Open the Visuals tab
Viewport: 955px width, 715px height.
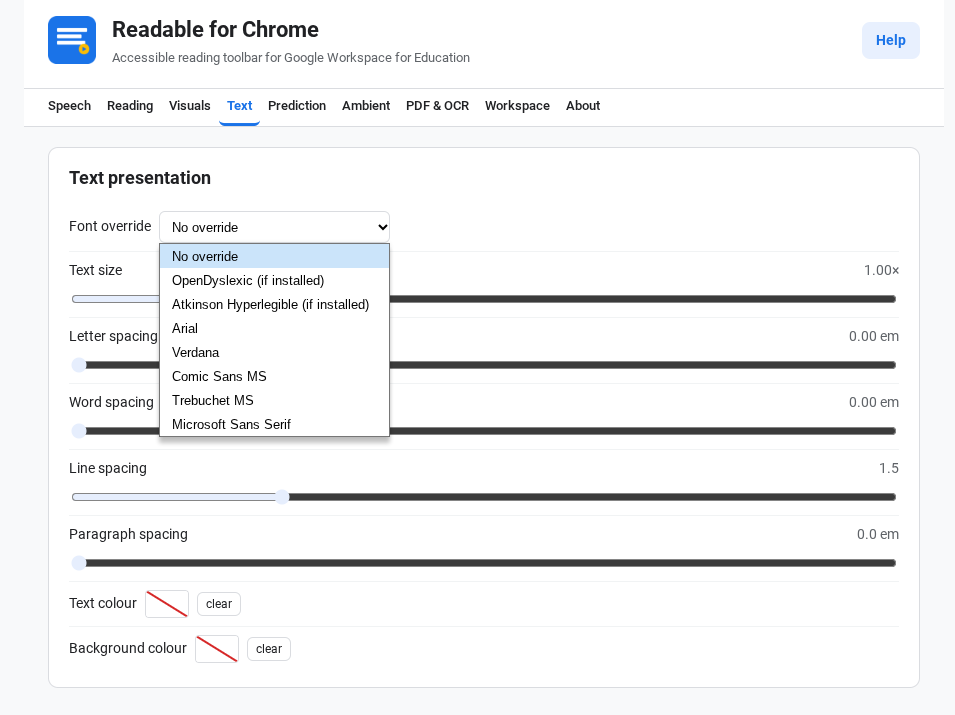tap(189, 105)
